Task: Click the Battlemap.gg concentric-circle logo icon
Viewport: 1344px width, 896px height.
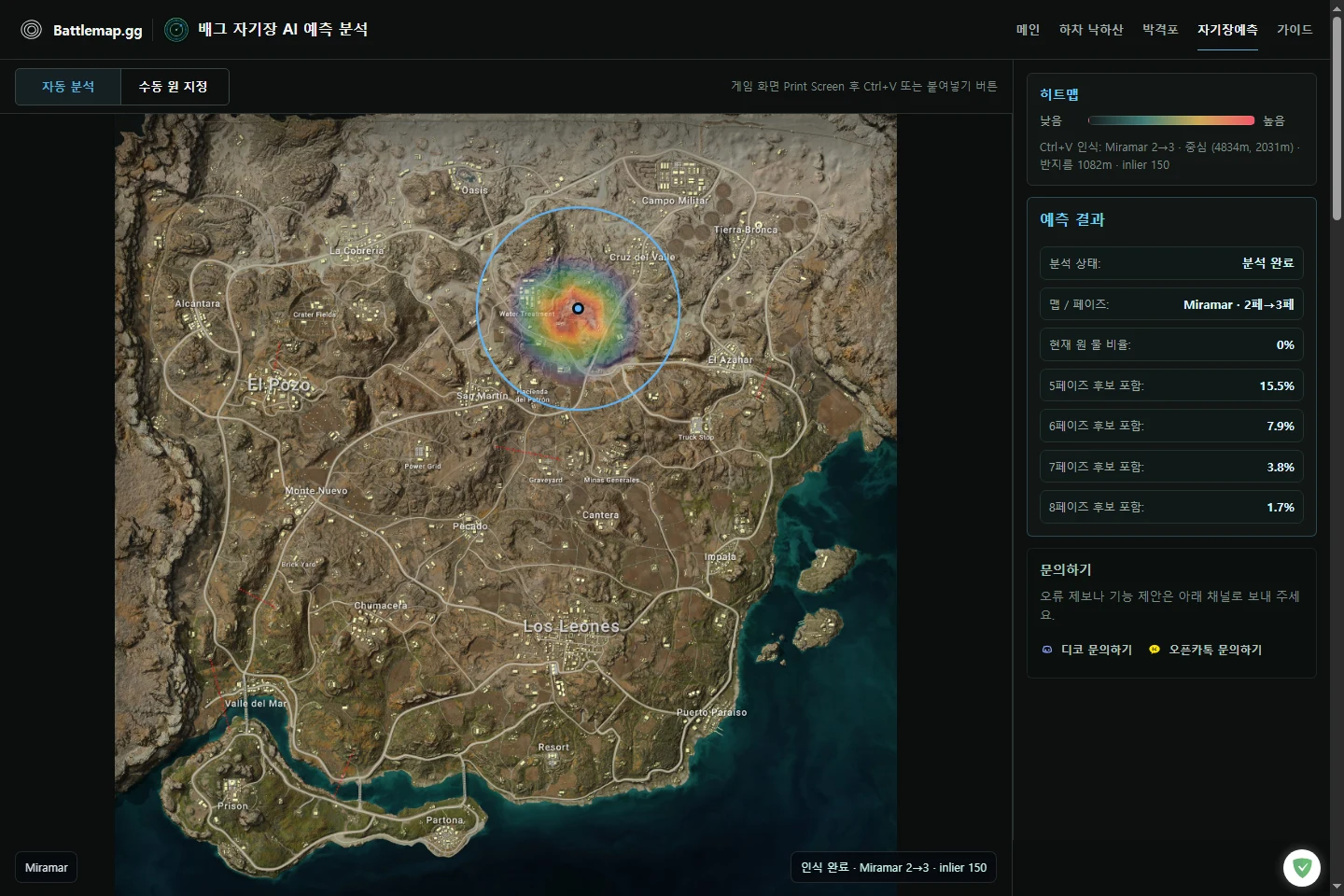Action: (x=32, y=30)
